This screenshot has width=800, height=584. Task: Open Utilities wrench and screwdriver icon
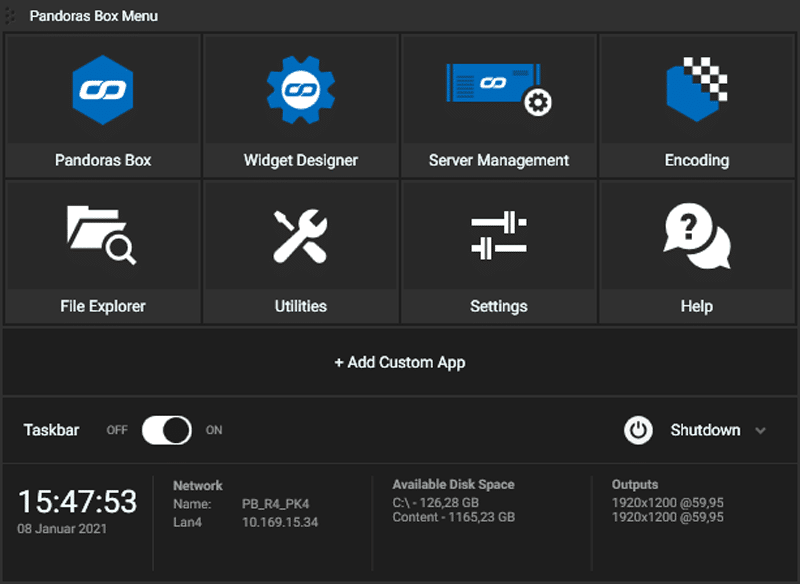point(300,236)
